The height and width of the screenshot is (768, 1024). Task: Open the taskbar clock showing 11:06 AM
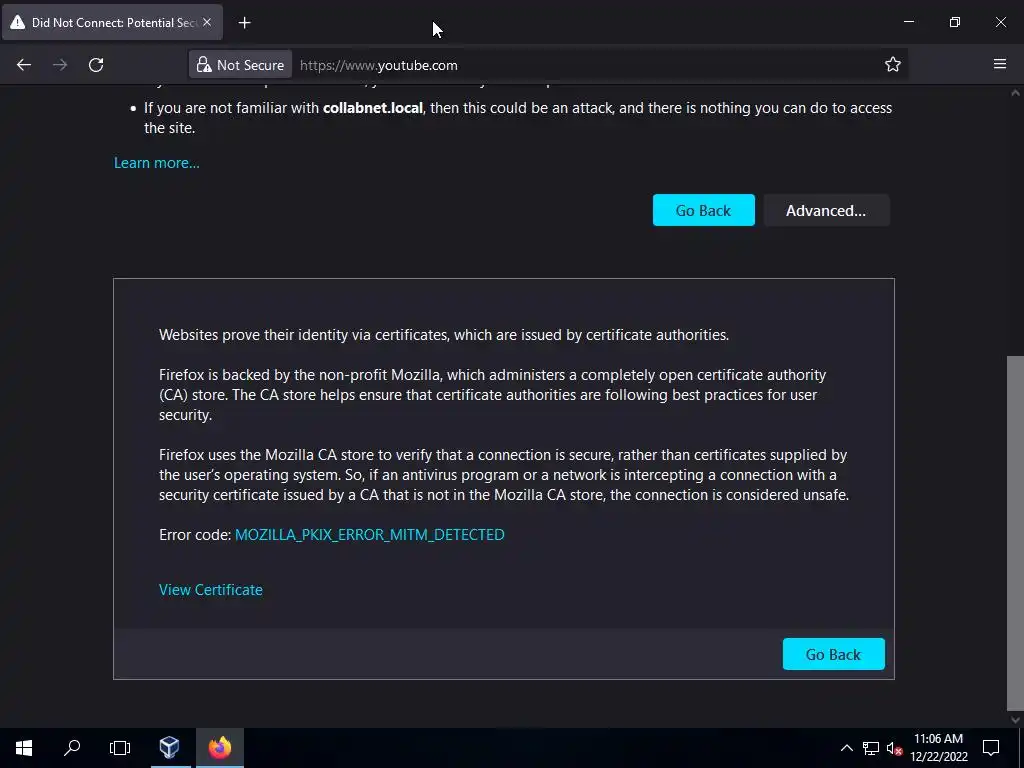click(x=938, y=748)
